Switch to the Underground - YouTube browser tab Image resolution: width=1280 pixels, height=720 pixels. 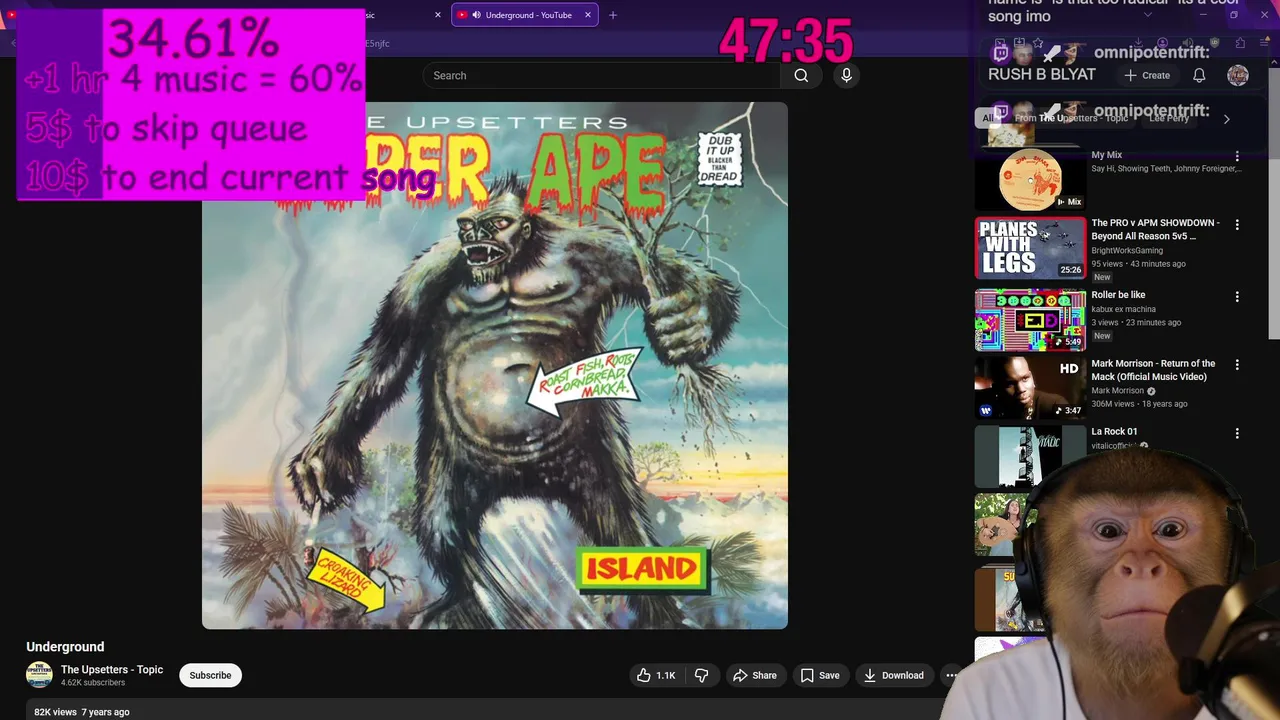(x=526, y=15)
